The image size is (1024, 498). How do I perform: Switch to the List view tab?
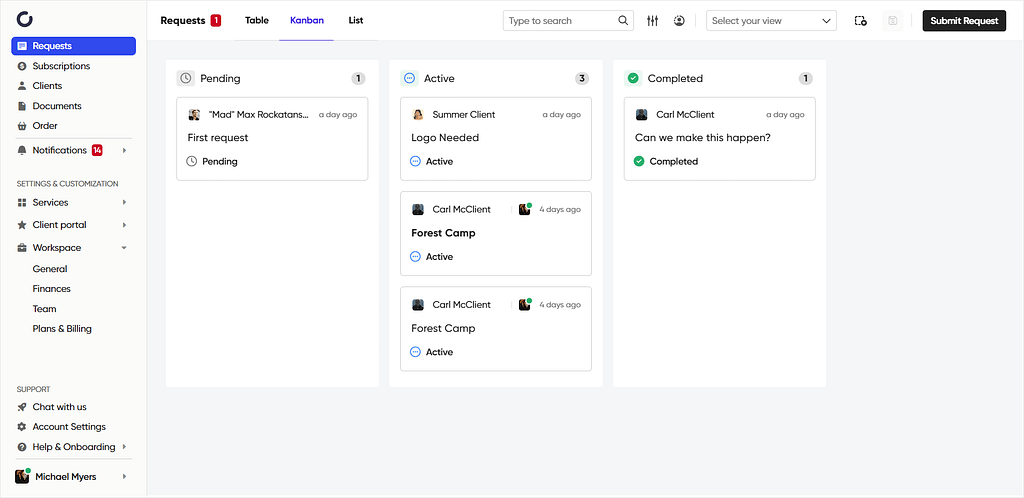356,20
